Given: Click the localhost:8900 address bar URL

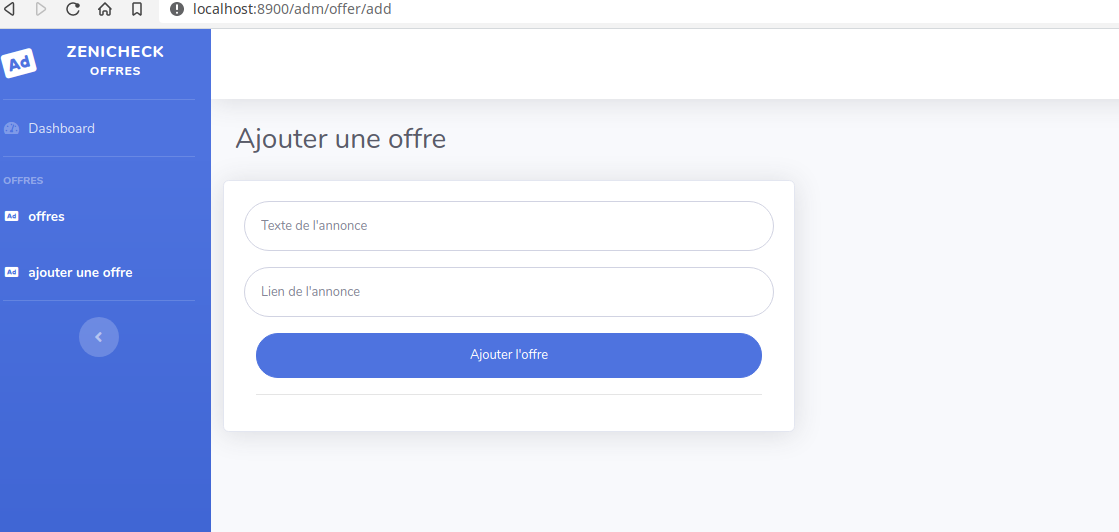Looking at the screenshot, I should [292, 9].
